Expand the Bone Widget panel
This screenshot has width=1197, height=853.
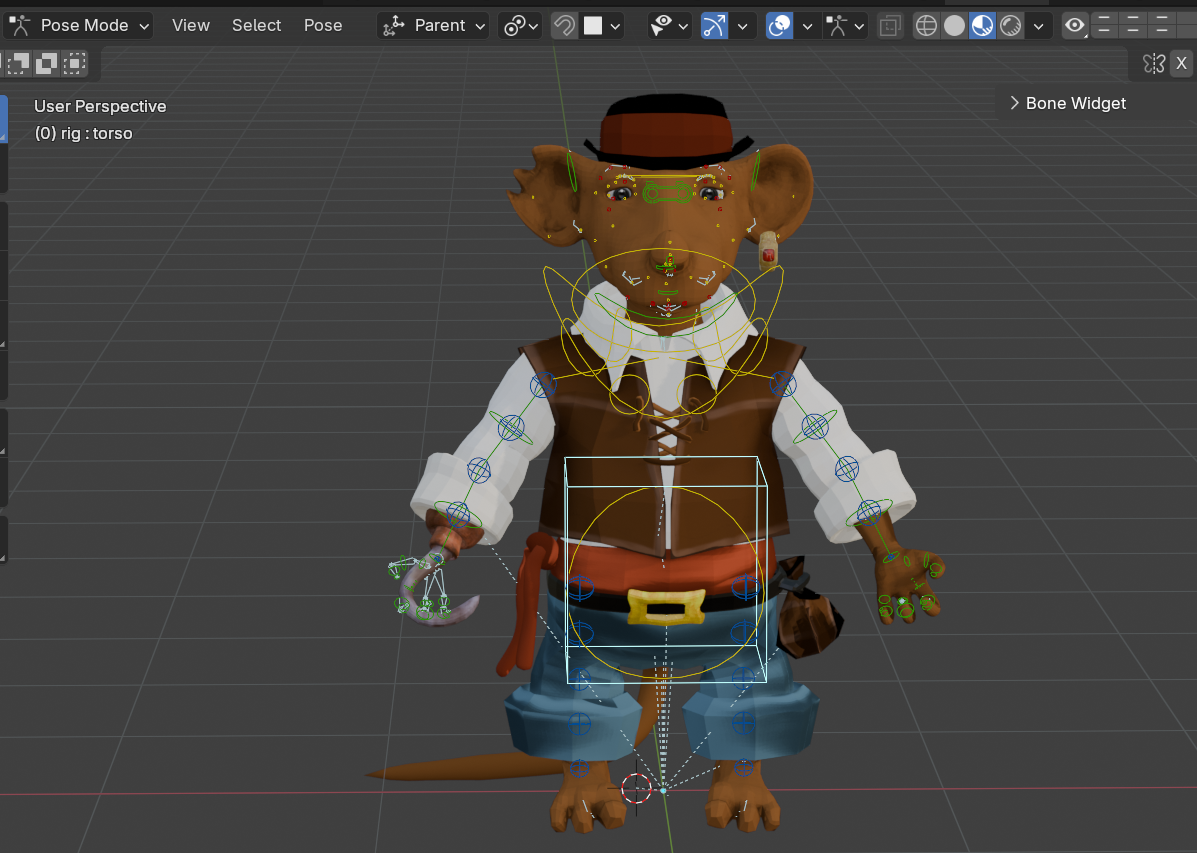click(x=1067, y=103)
